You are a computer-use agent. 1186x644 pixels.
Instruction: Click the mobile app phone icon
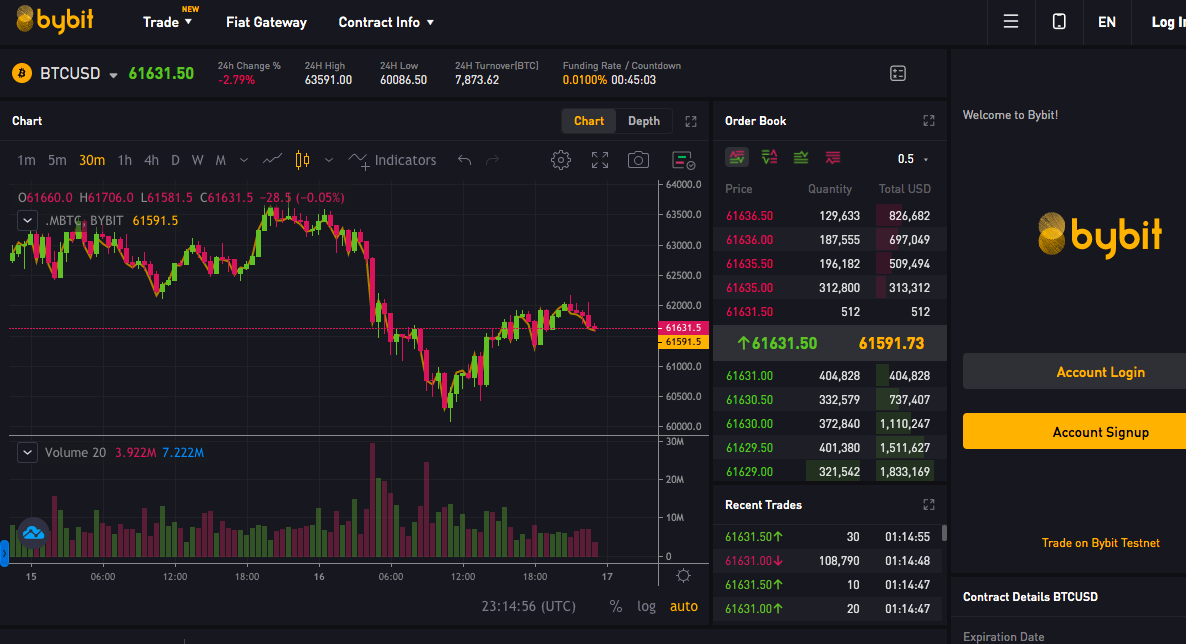(1059, 22)
